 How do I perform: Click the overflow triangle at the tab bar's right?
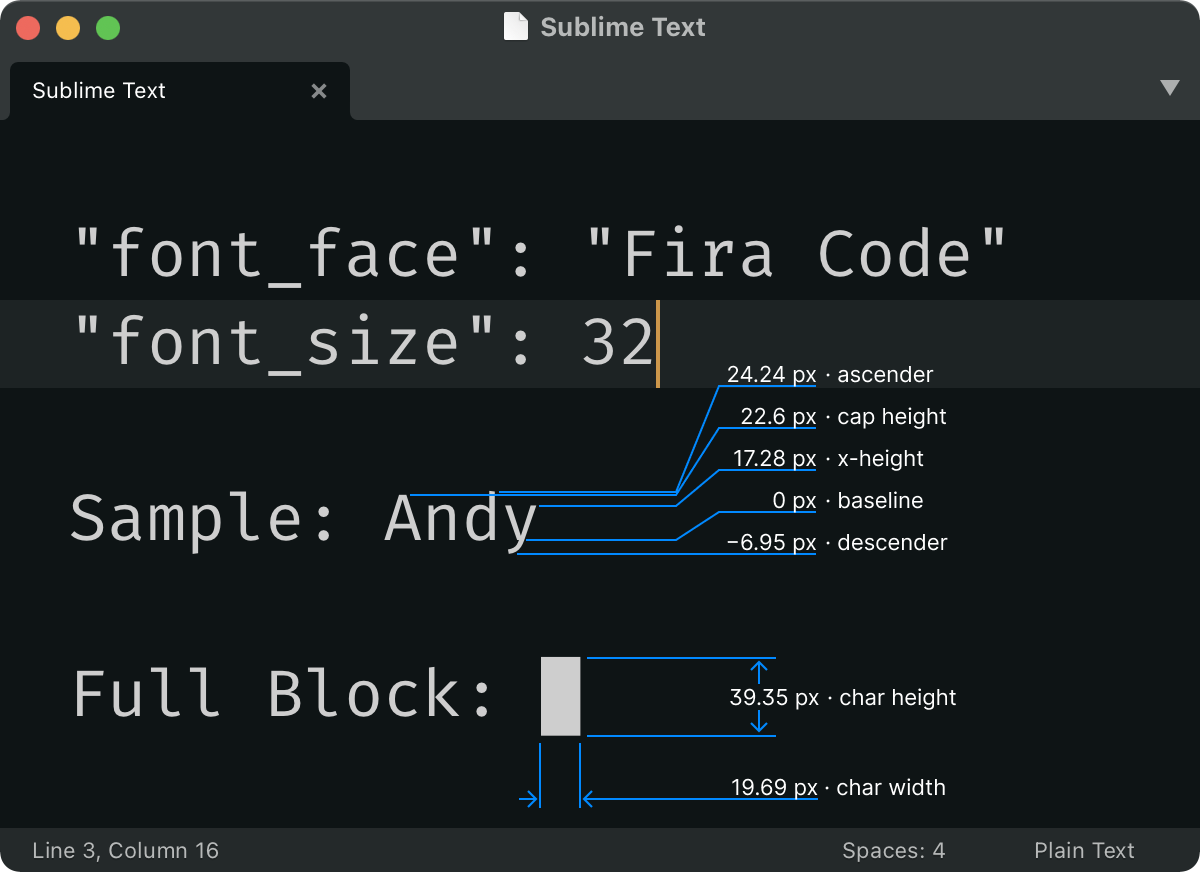(1169, 88)
